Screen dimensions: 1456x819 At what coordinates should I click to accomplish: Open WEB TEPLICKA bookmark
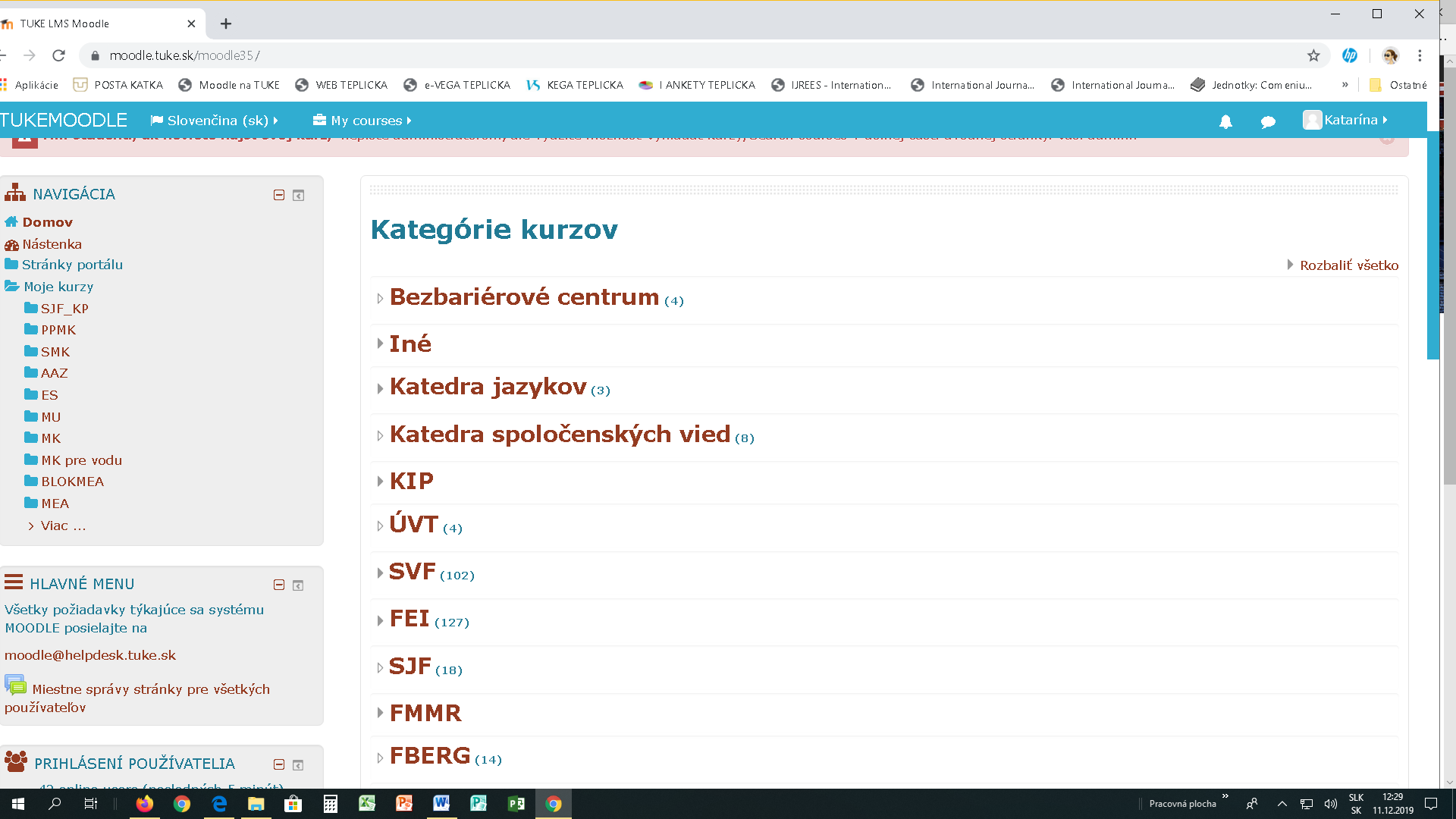coord(341,85)
